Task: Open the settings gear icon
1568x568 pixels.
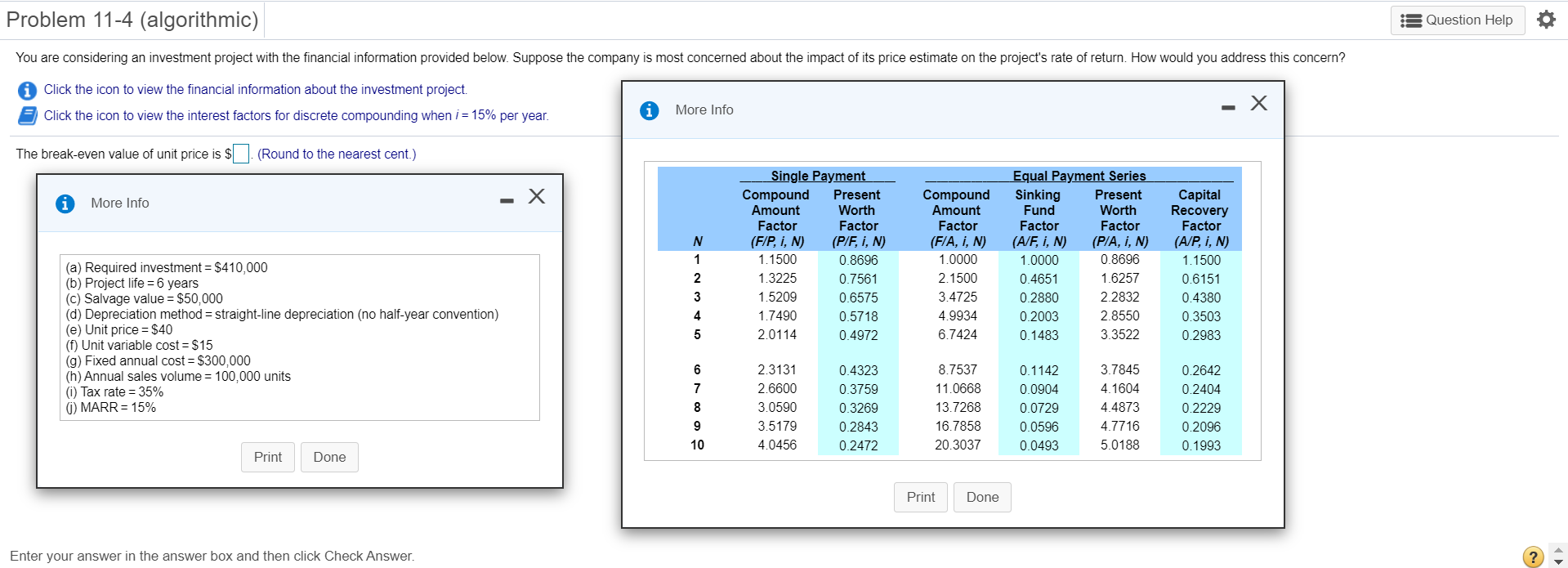Action: pyautogui.click(x=1546, y=20)
